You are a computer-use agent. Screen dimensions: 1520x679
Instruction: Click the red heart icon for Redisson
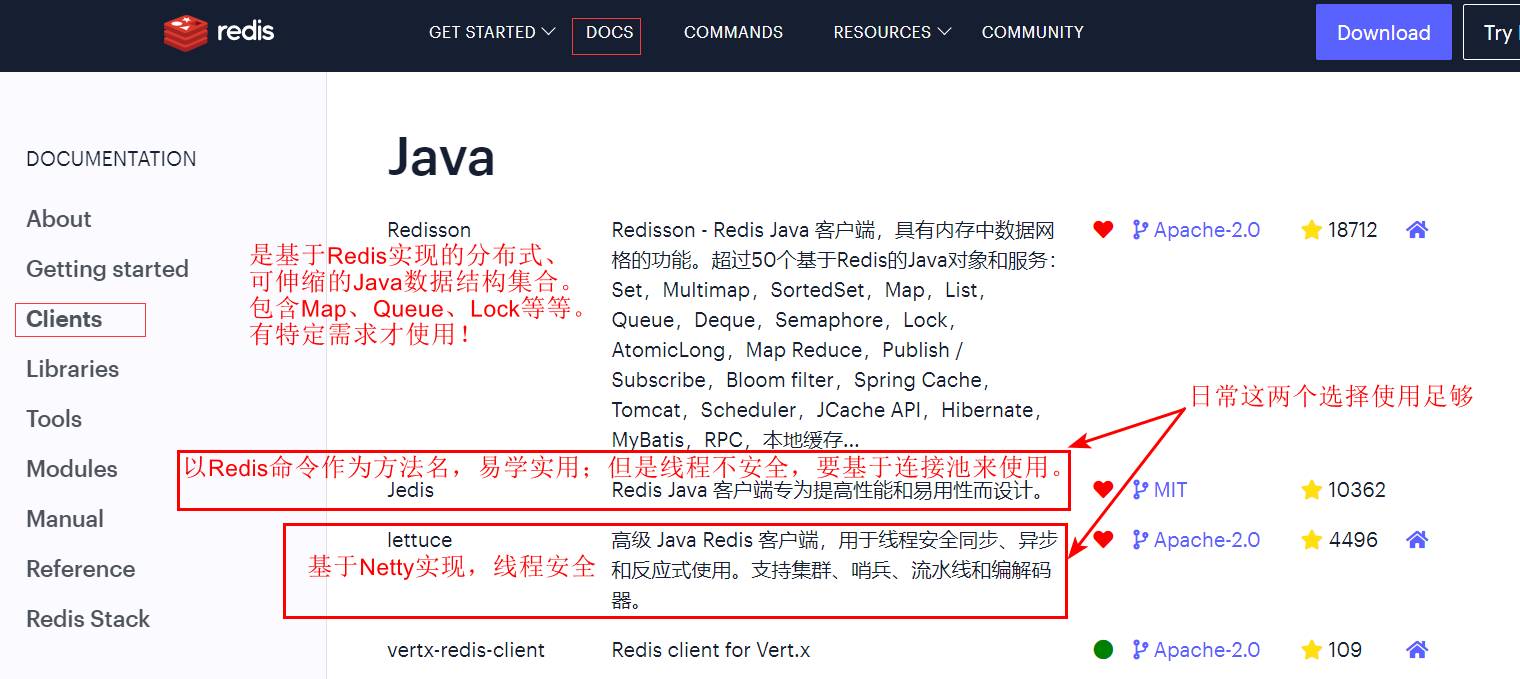click(1103, 230)
